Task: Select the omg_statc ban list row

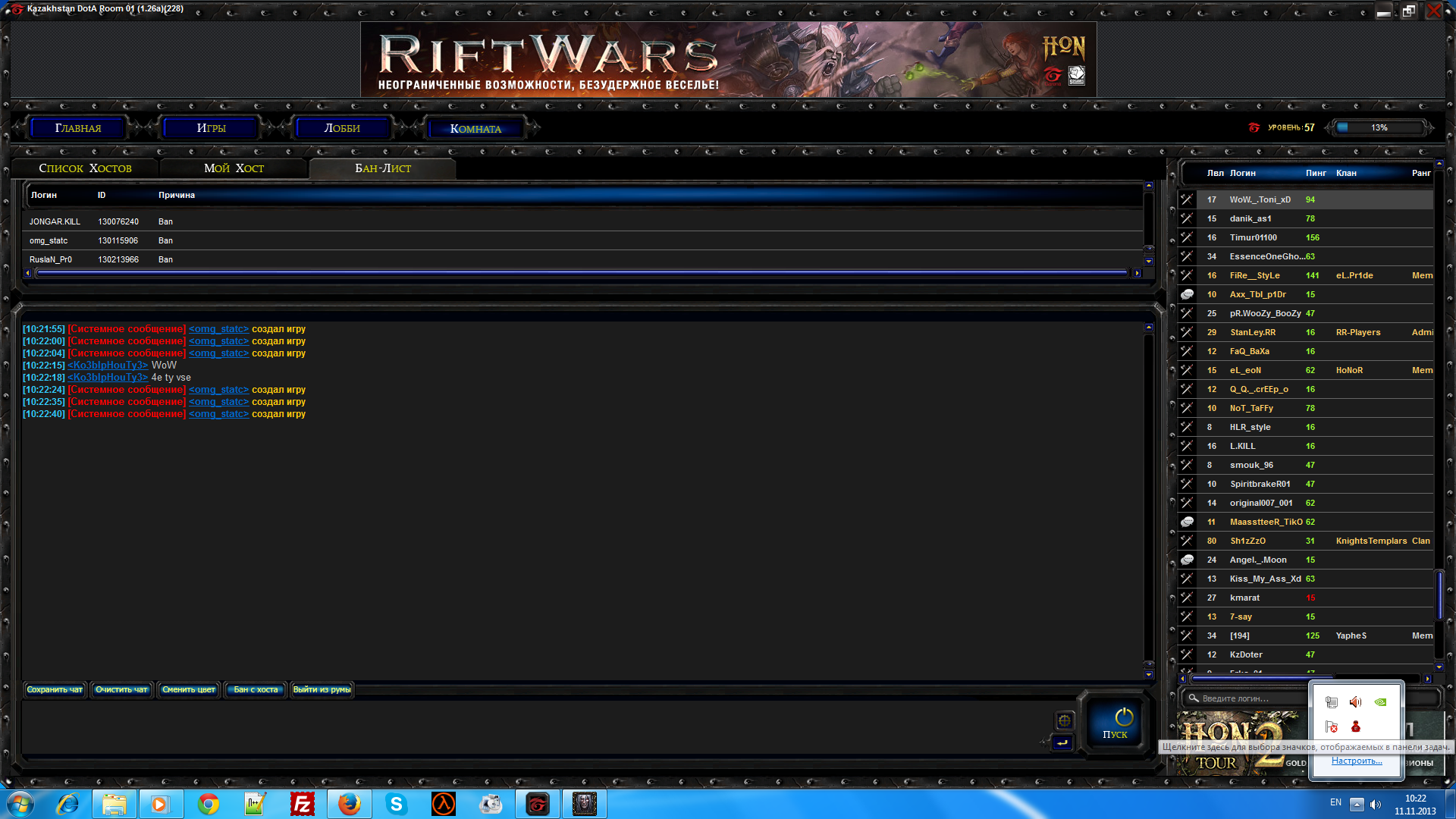Action: tap(584, 240)
